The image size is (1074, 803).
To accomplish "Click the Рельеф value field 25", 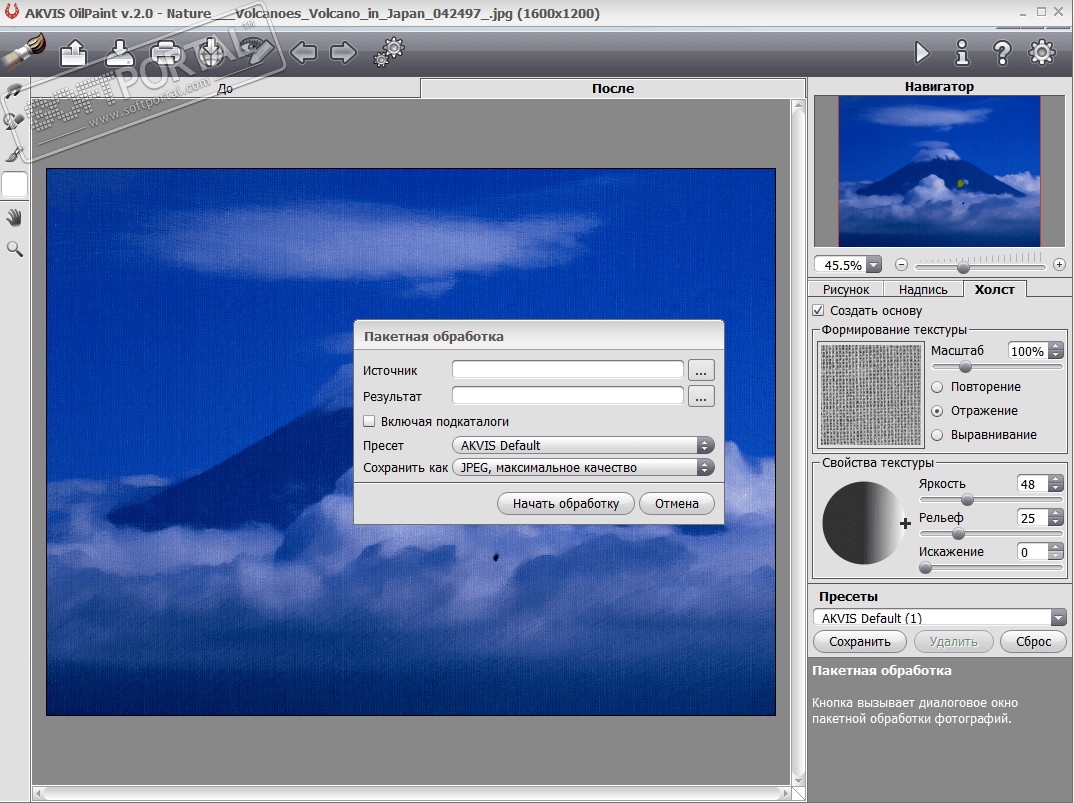I will point(1032,518).
